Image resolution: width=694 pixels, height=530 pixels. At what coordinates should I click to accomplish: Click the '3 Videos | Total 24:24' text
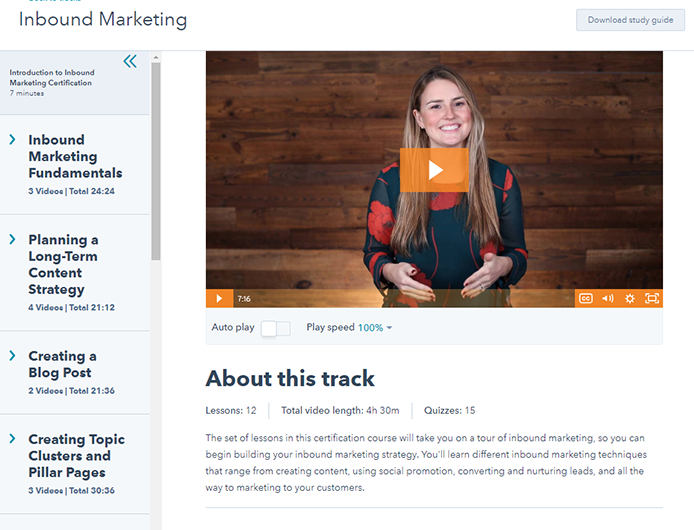72,191
